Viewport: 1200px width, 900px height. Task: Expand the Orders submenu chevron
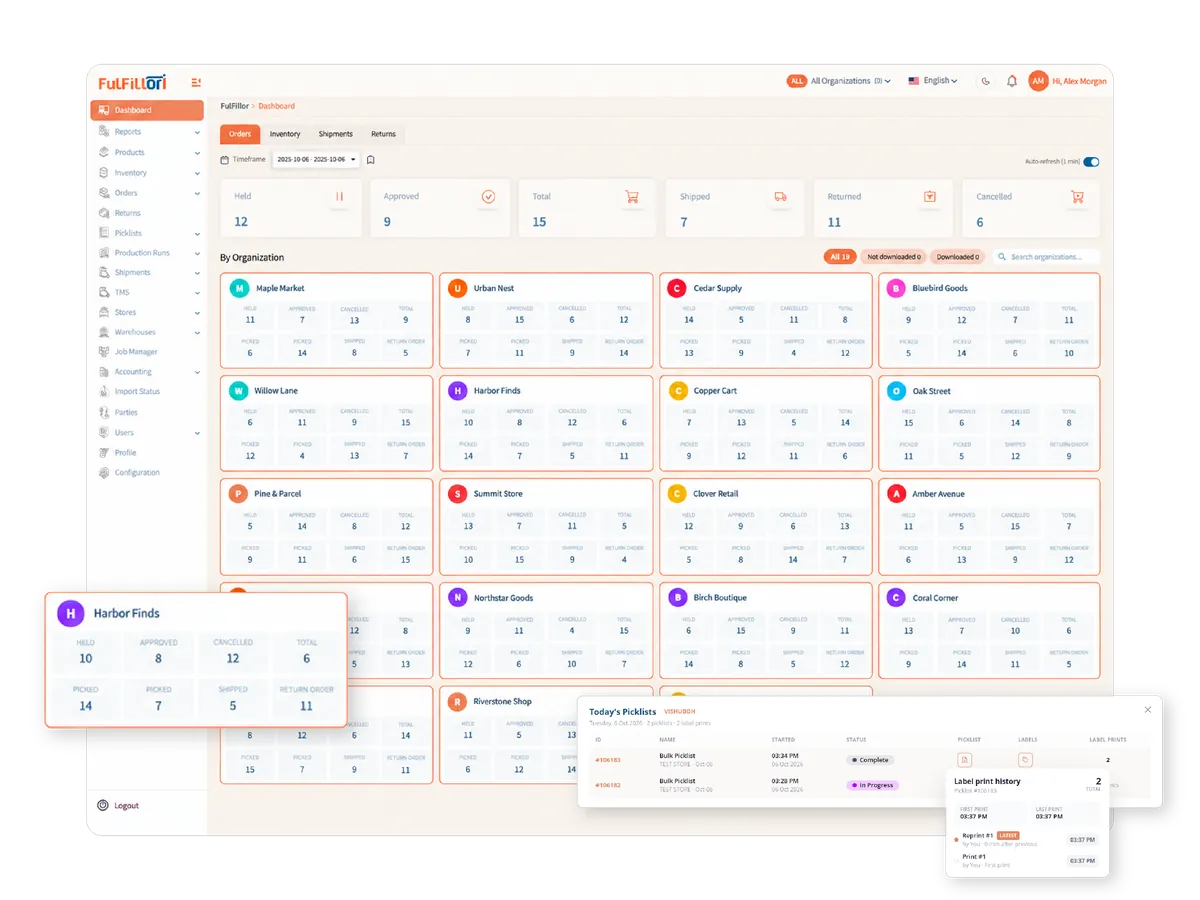click(197, 193)
